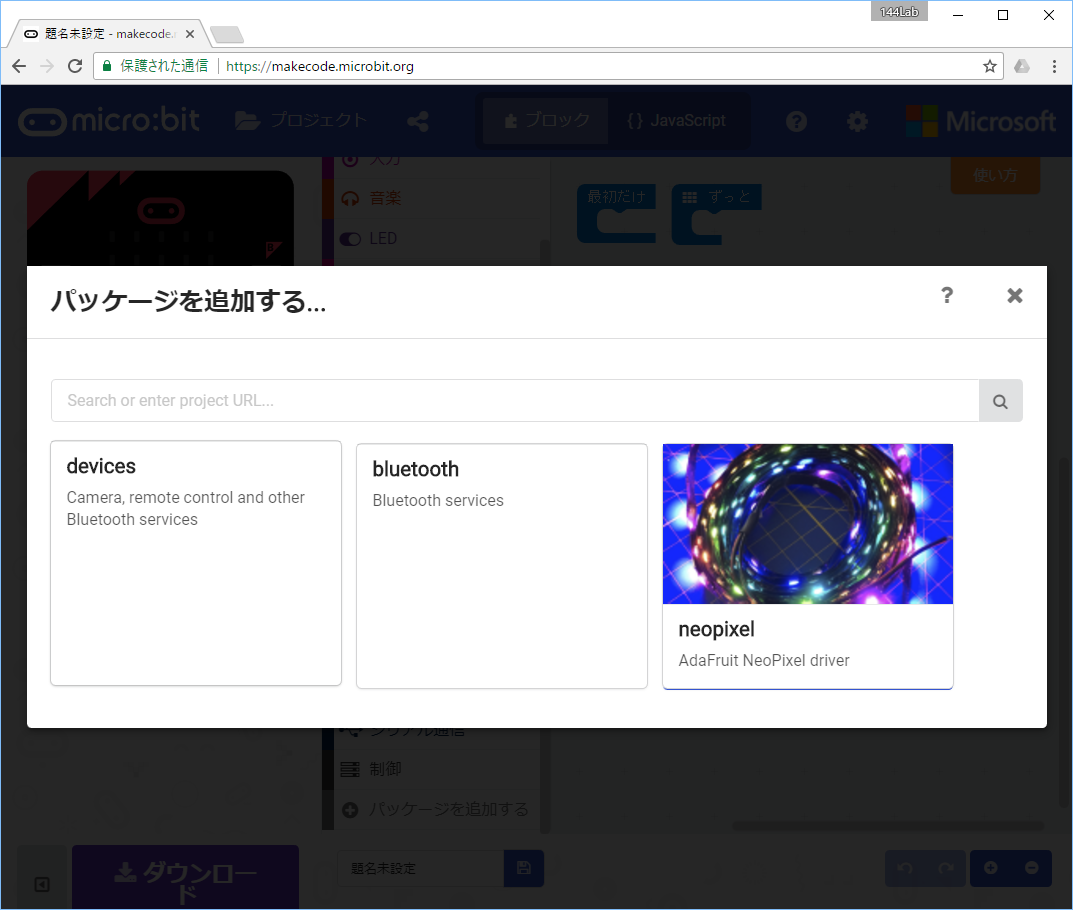Screen dimensions: 1073x910
Task: Click the micro:bit logo
Action: [109, 120]
